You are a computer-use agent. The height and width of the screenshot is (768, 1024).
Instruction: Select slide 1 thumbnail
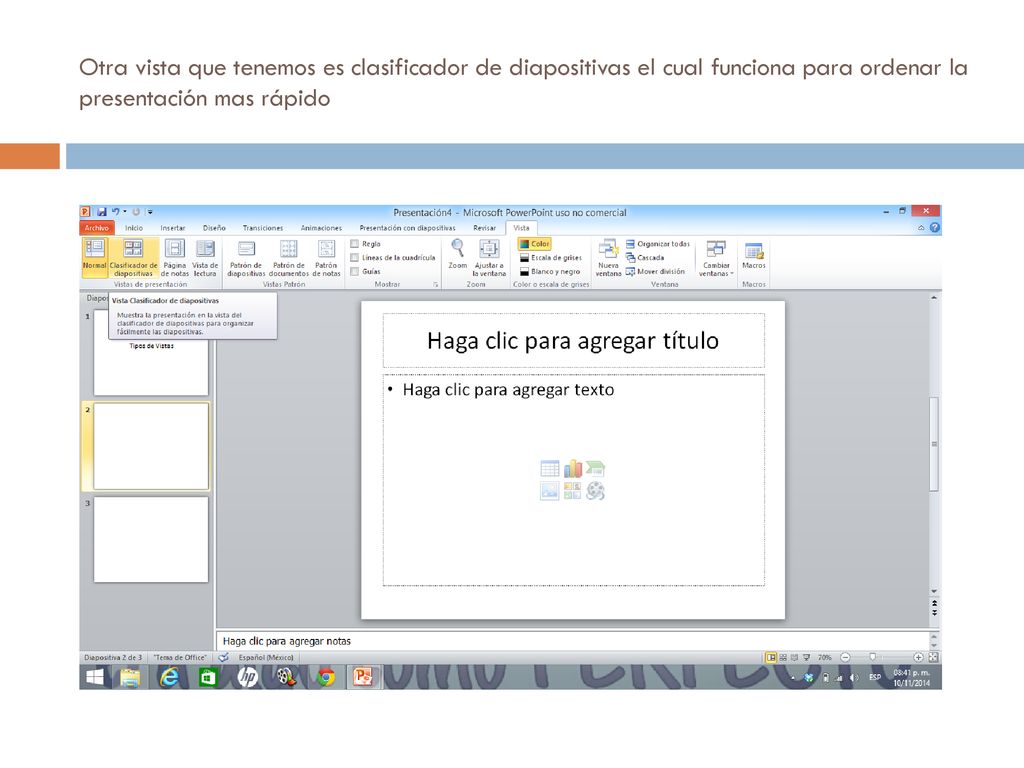point(151,353)
